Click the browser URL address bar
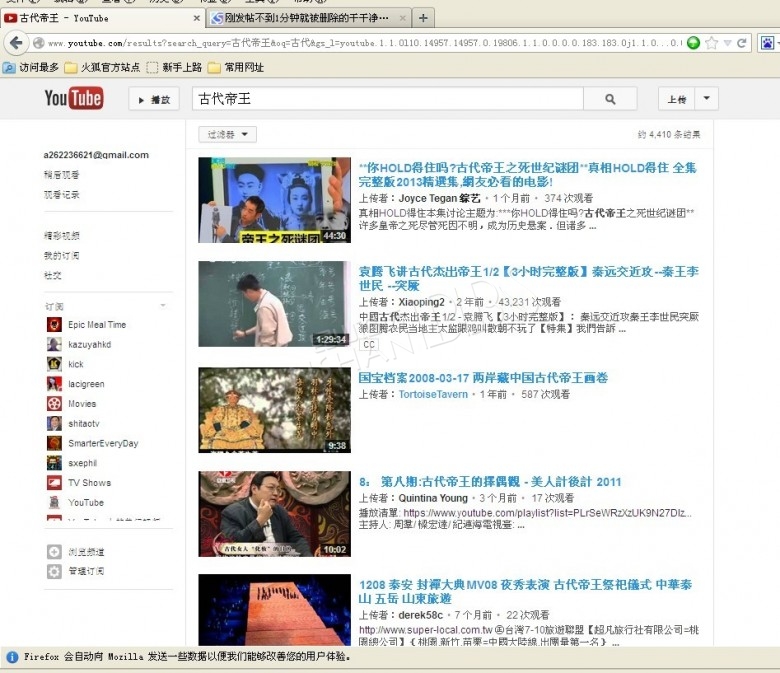 (x=363, y=43)
